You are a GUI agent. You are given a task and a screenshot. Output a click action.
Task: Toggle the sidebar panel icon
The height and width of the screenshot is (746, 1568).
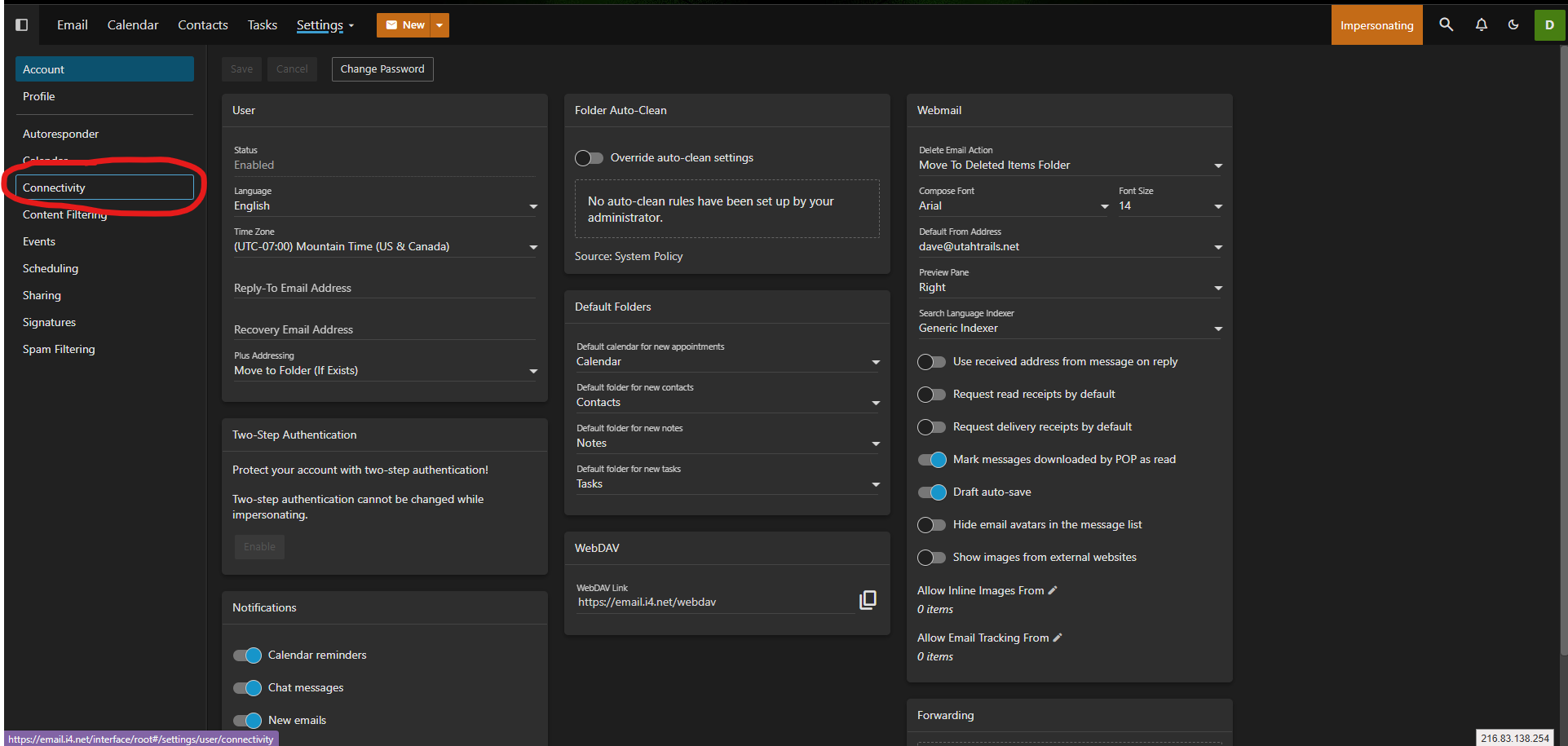click(x=22, y=25)
